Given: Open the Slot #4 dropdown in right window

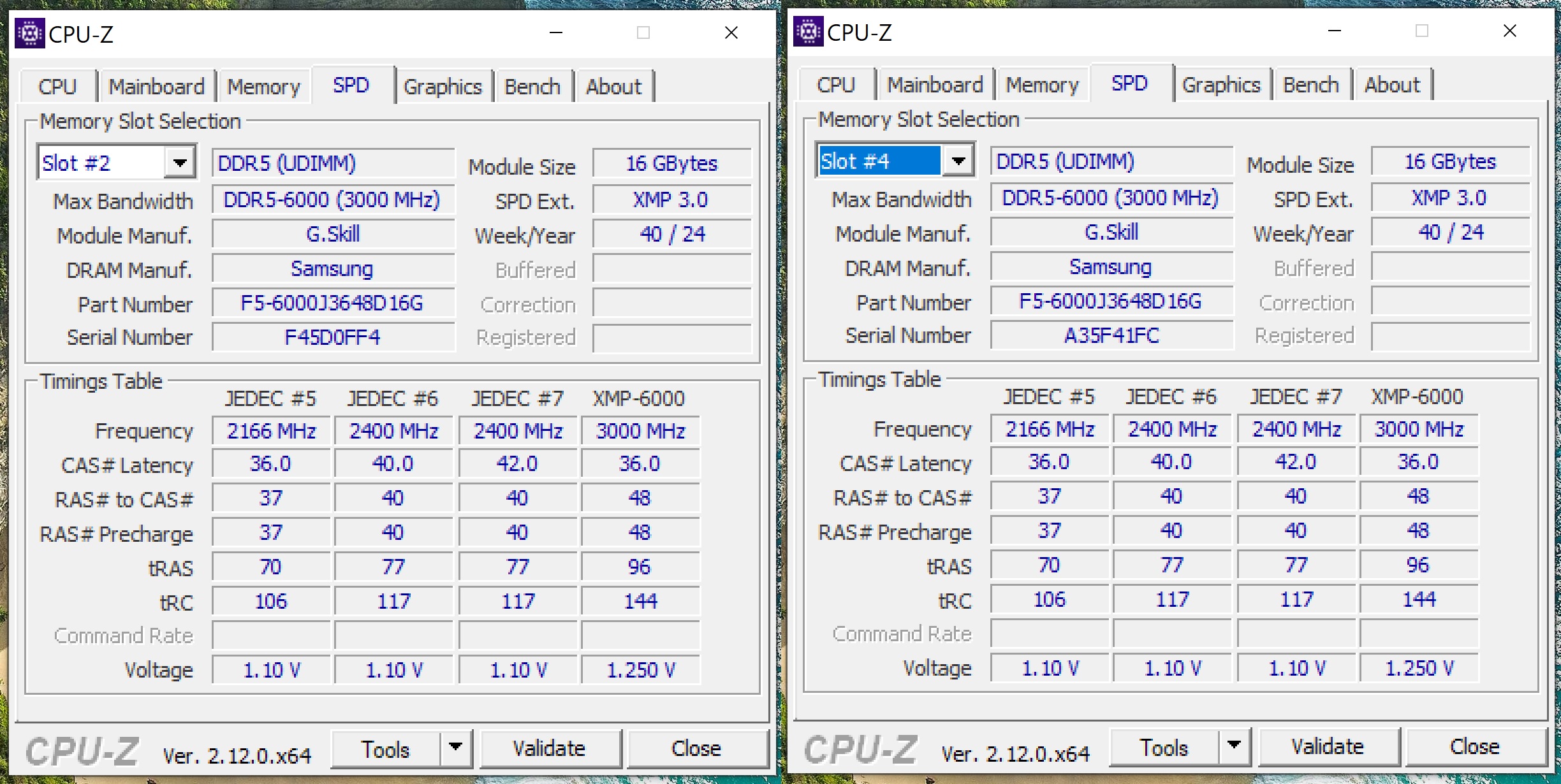Looking at the screenshot, I should [x=958, y=161].
